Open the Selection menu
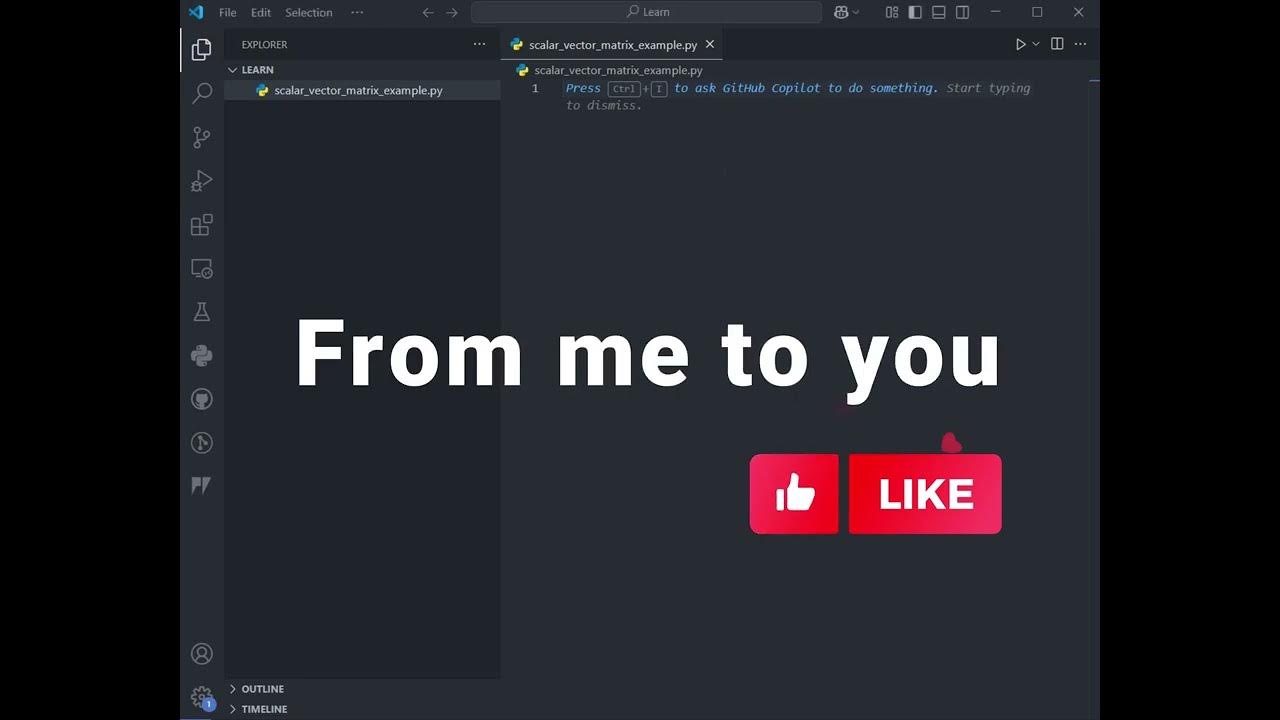Image resolution: width=1280 pixels, height=720 pixels. pos(309,12)
